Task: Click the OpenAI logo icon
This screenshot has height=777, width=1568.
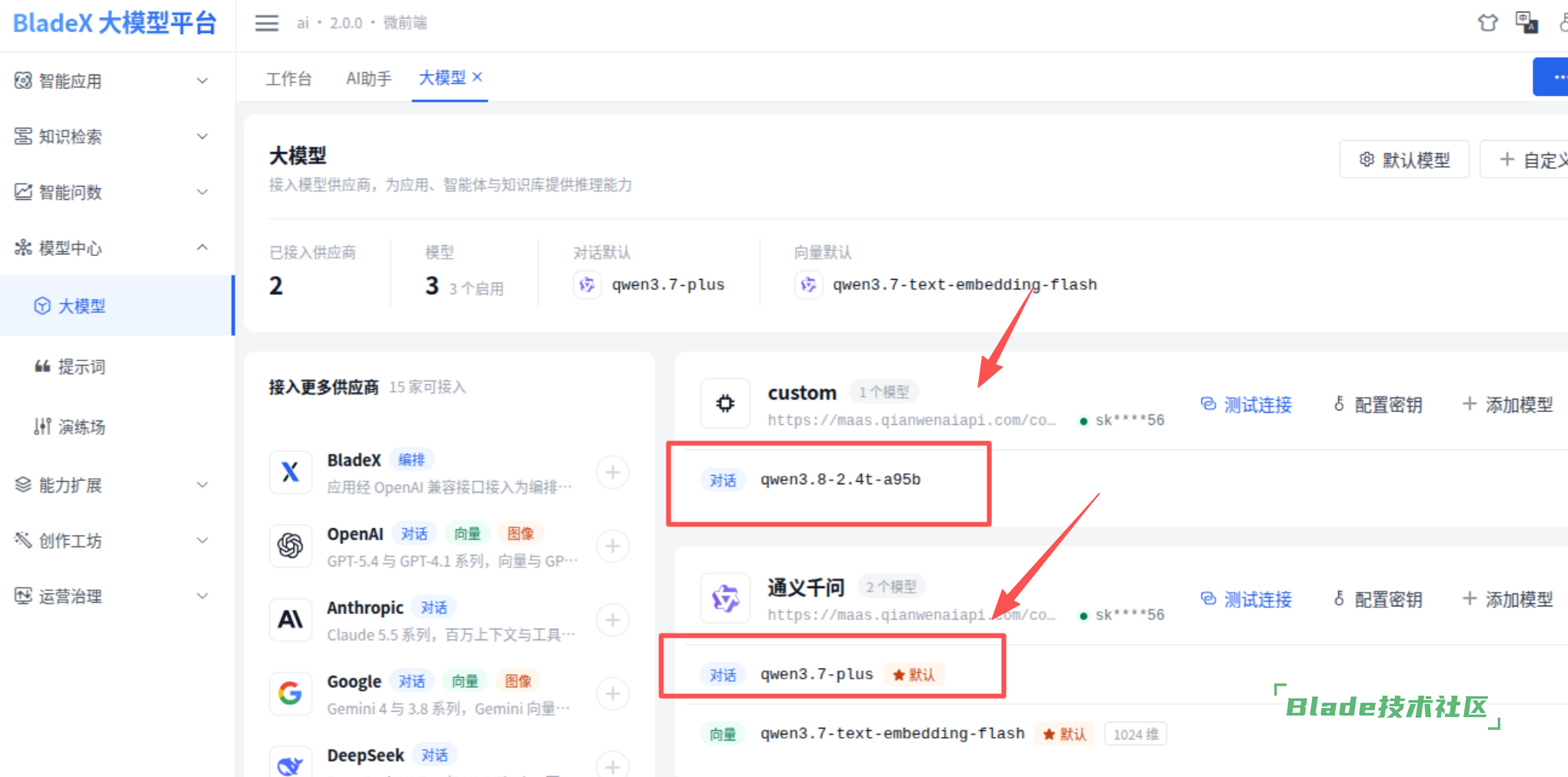Action: 291,546
